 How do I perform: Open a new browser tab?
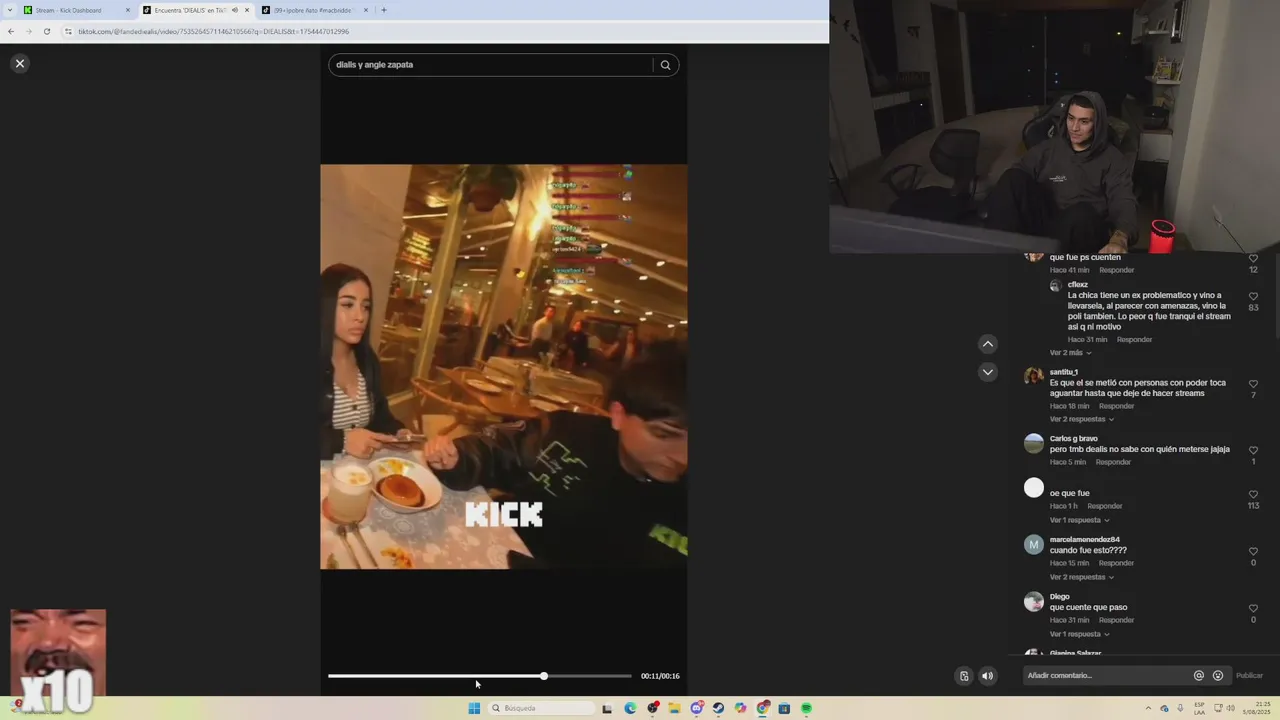click(x=384, y=10)
